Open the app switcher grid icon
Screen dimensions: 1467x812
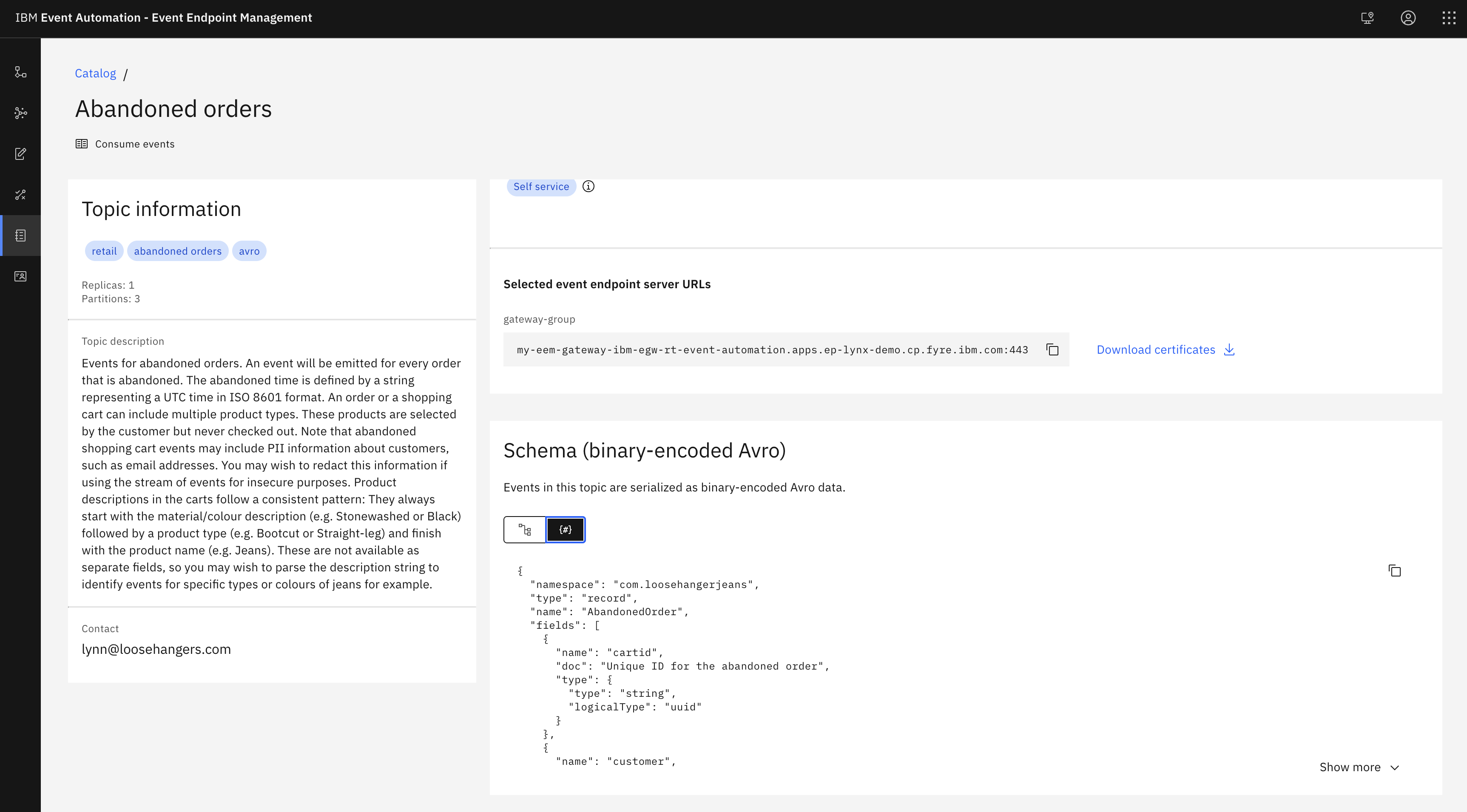pos(1449,18)
